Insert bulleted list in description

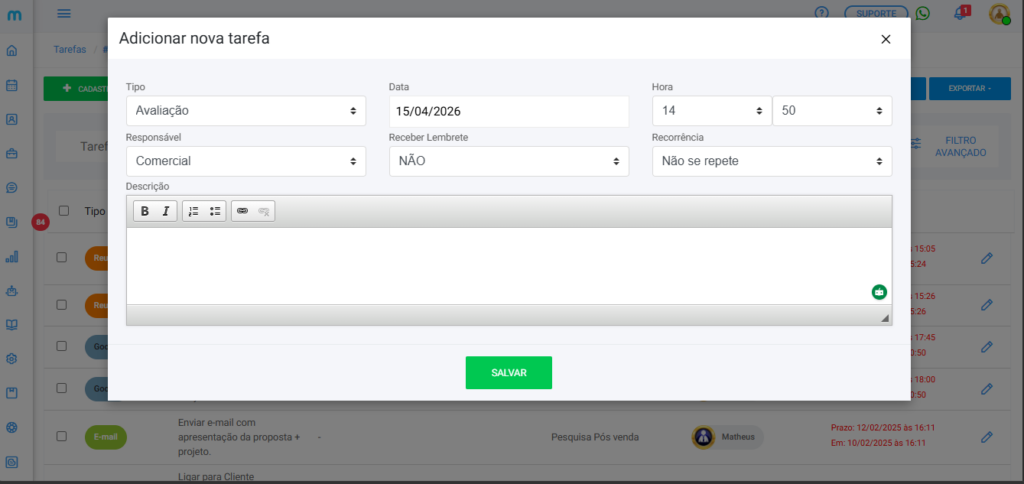[x=215, y=211]
